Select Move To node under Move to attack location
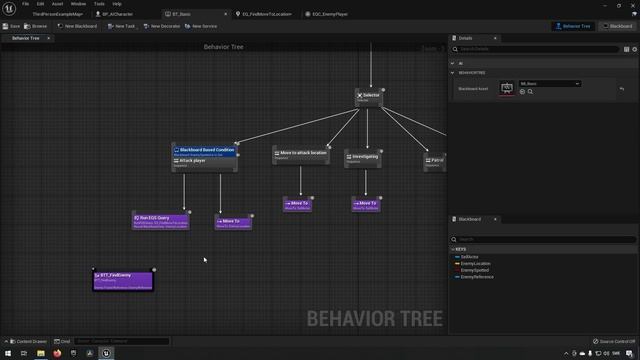Screen dimensions: 640x360 click(x=298, y=204)
